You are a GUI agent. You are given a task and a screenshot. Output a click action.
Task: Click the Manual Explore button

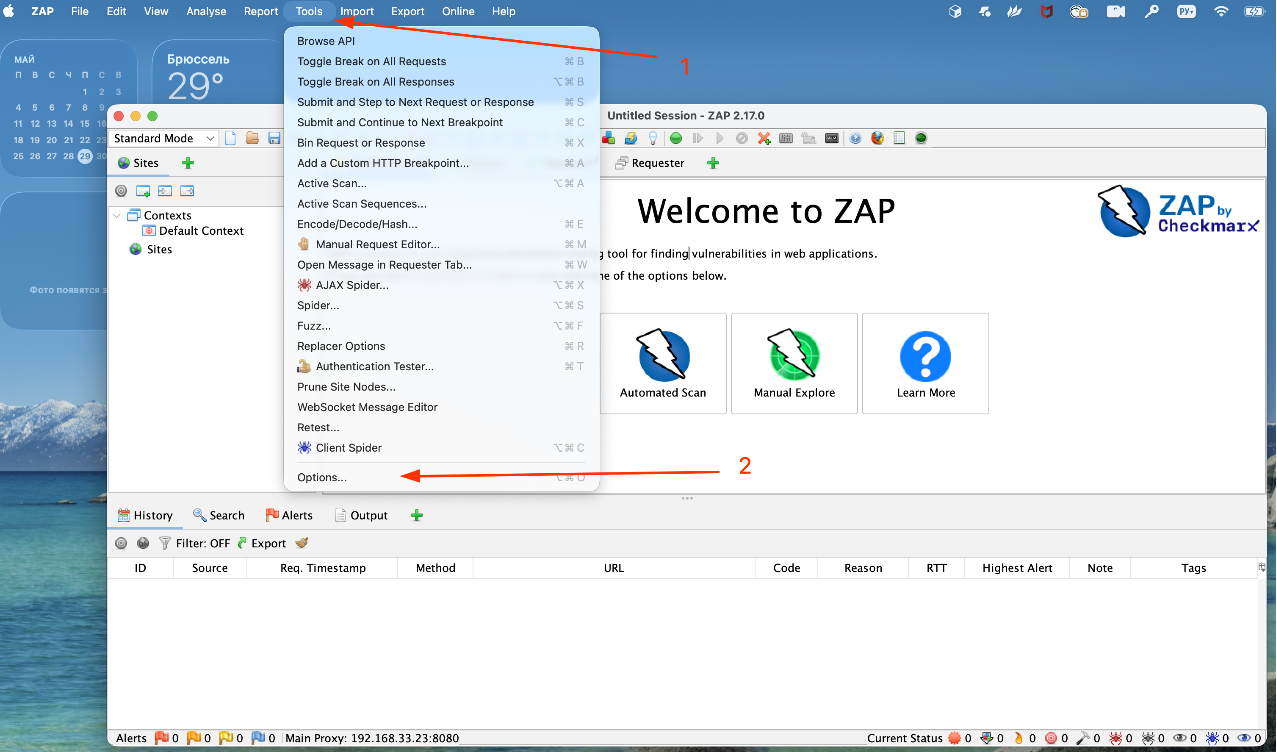(x=794, y=363)
